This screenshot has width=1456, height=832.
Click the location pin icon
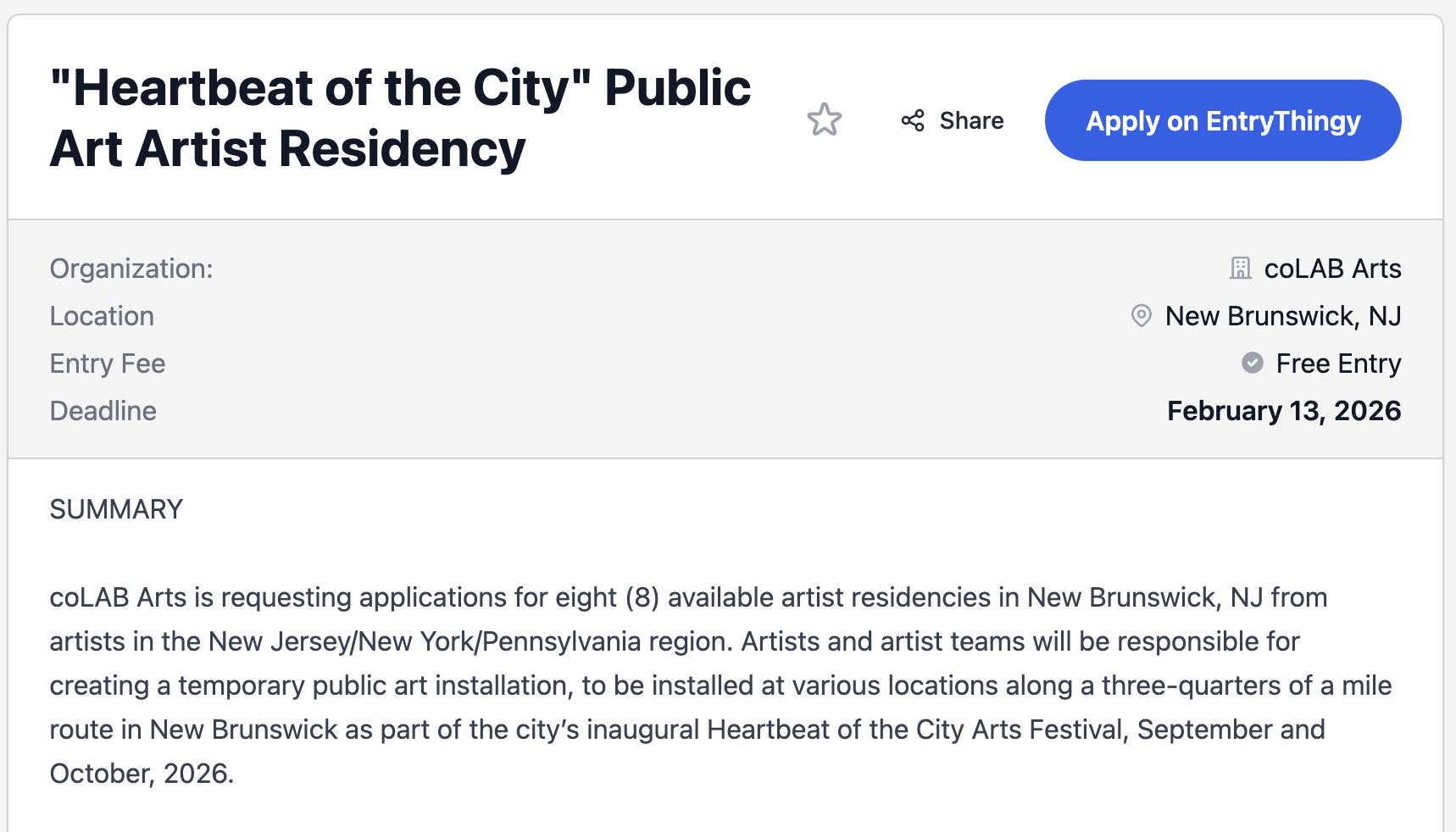click(1142, 316)
